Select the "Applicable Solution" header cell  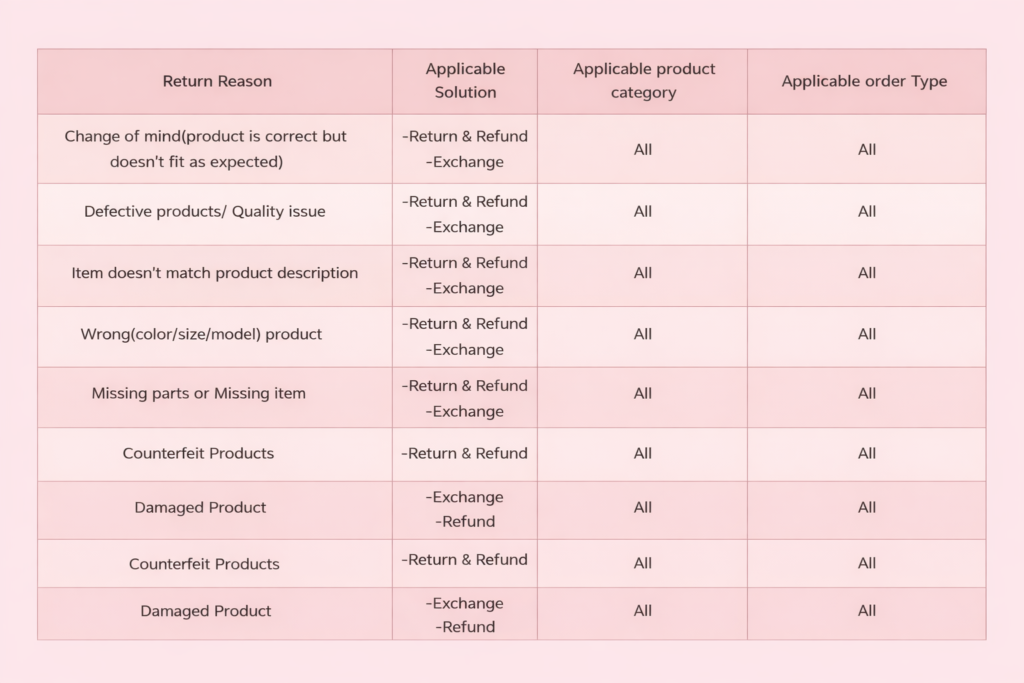(465, 81)
